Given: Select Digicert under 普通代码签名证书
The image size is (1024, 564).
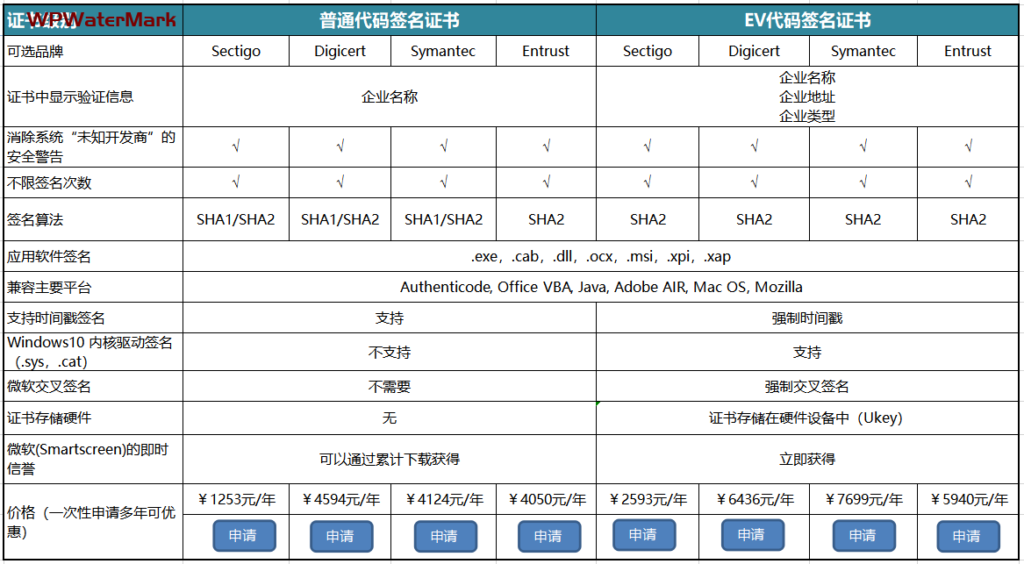Looking at the screenshot, I should 340,51.
